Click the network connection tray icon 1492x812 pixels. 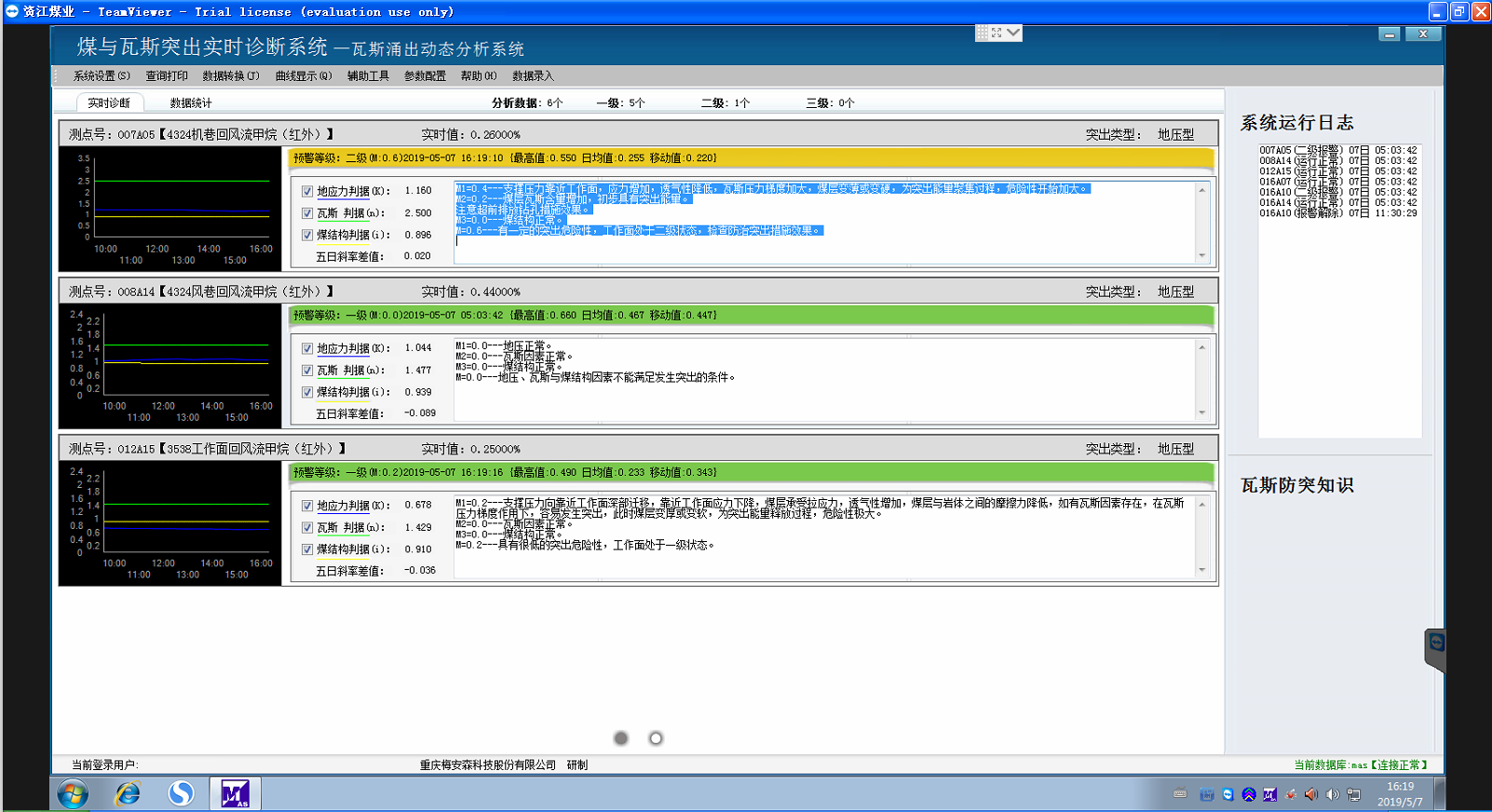1353,794
